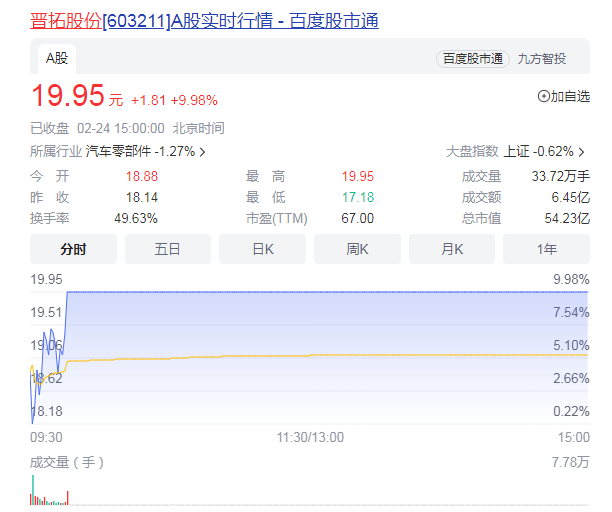Image resolution: width=612 pixels, height=512 pixels.
Task: Click chart axis label 2.66%
Action: click(571, 379)
